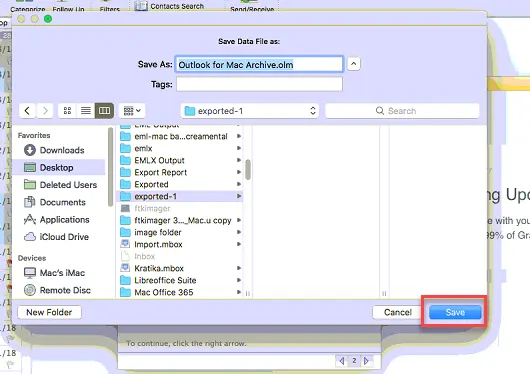Expand arrow next to Export Report
This screenshot has width=530, height=374.
[x=239, y=172]
